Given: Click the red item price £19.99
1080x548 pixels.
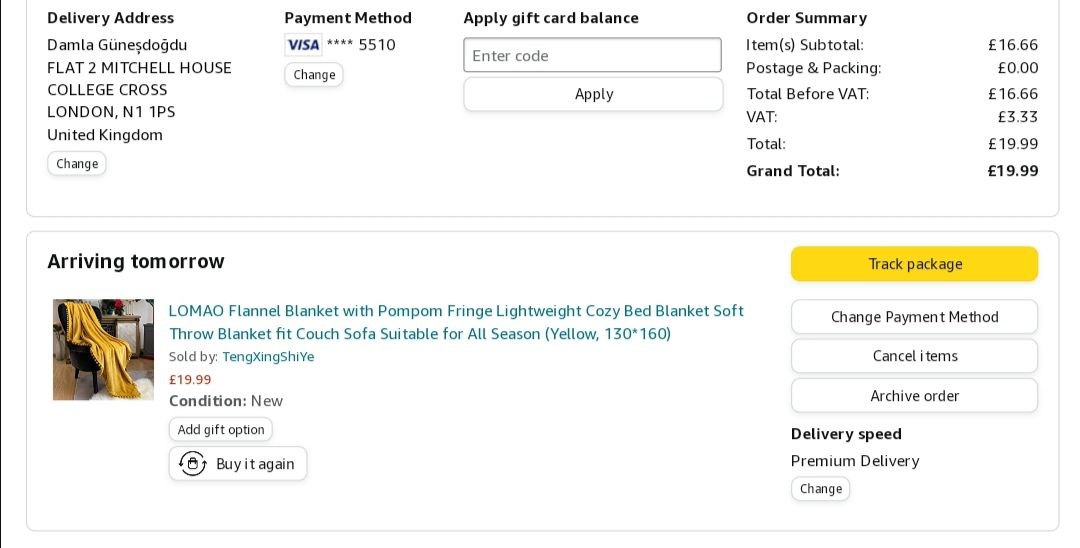Looking at the screenshot, I should pos(190,380).
